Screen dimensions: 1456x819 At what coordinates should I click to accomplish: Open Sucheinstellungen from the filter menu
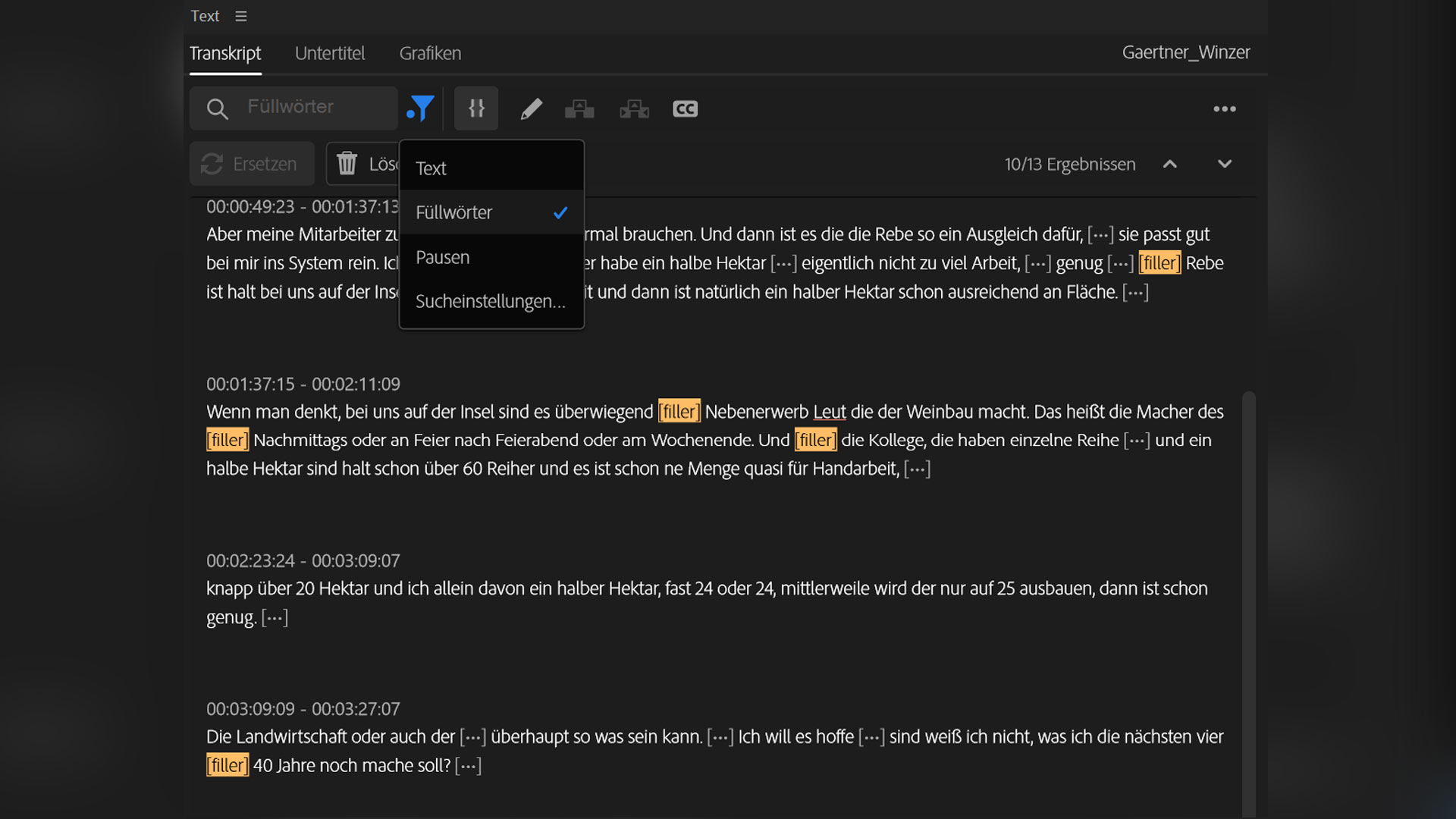(x=490, y=301)
